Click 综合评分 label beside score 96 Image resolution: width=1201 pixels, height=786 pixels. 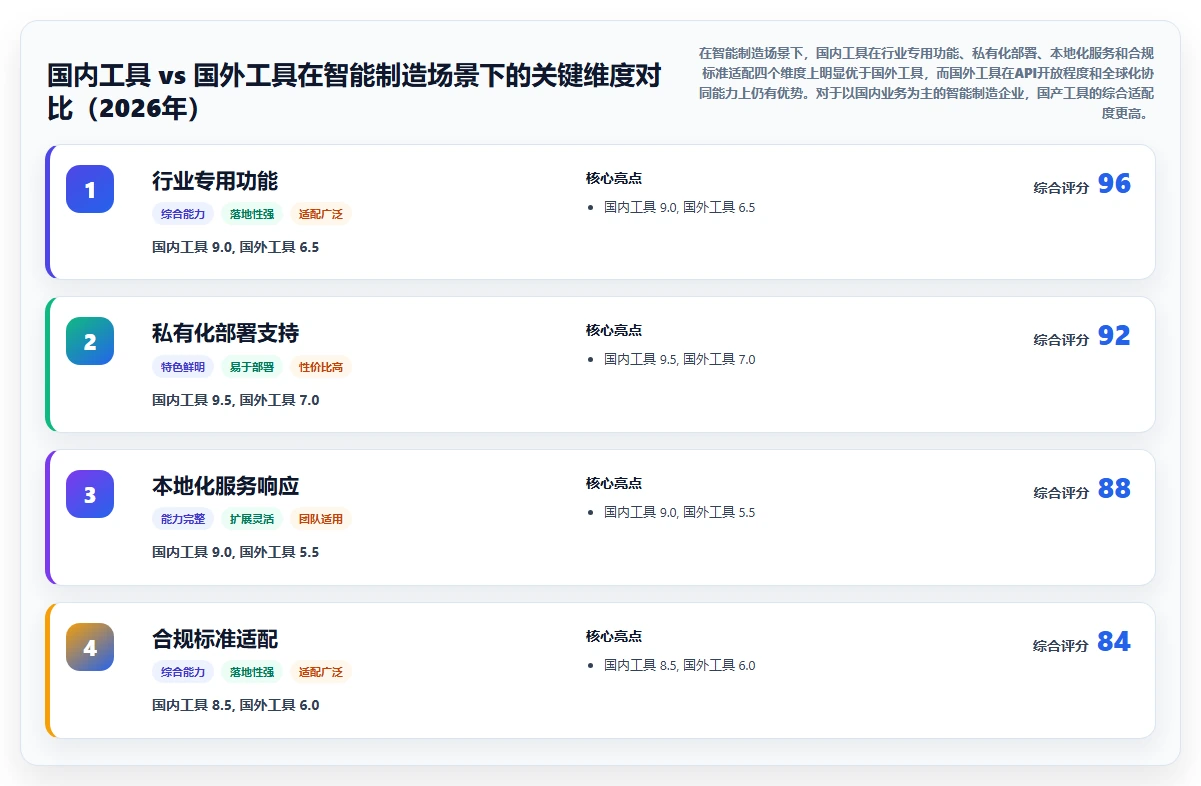click(x=1061, y=187)
